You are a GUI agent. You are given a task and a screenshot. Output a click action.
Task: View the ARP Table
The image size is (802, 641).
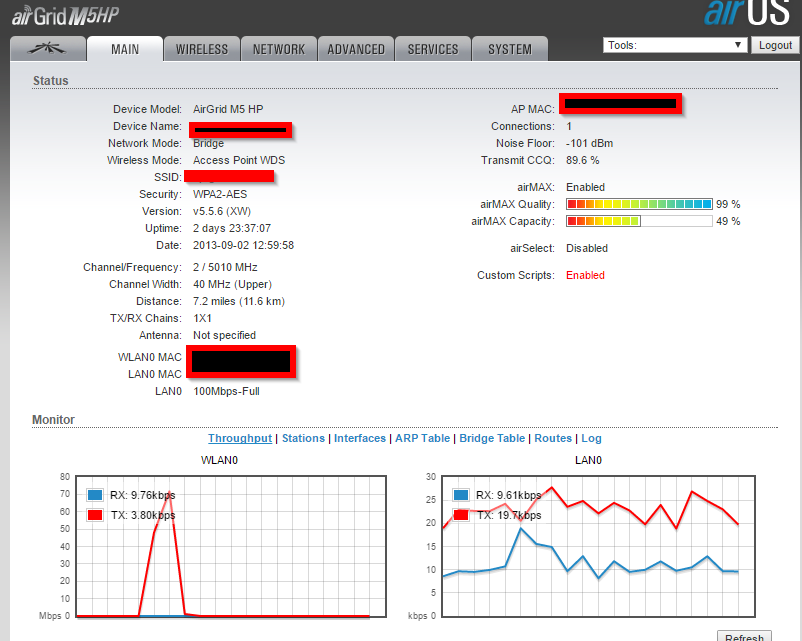422,438
